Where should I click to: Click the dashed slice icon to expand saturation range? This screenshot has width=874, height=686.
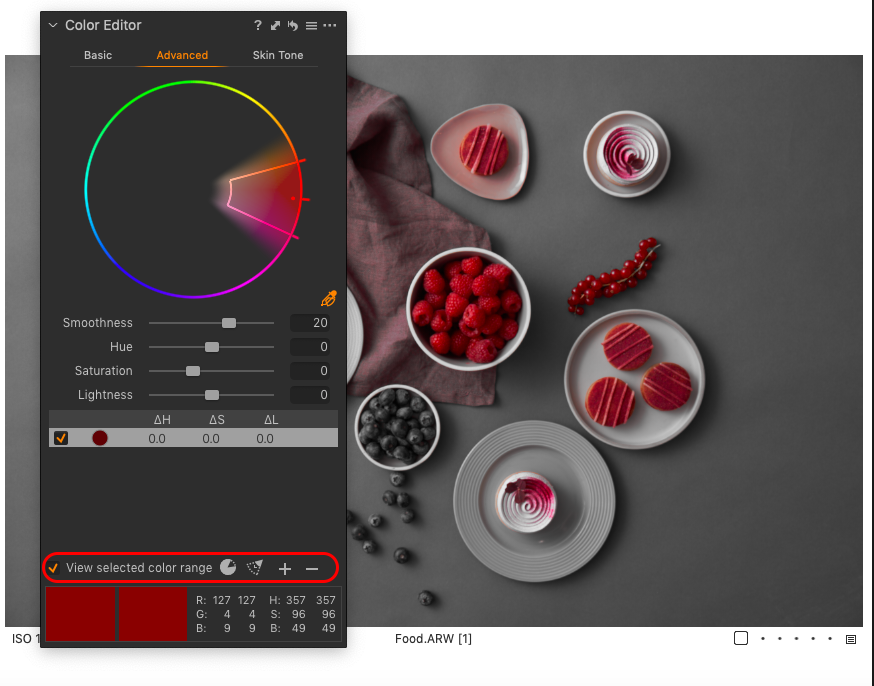255,567
